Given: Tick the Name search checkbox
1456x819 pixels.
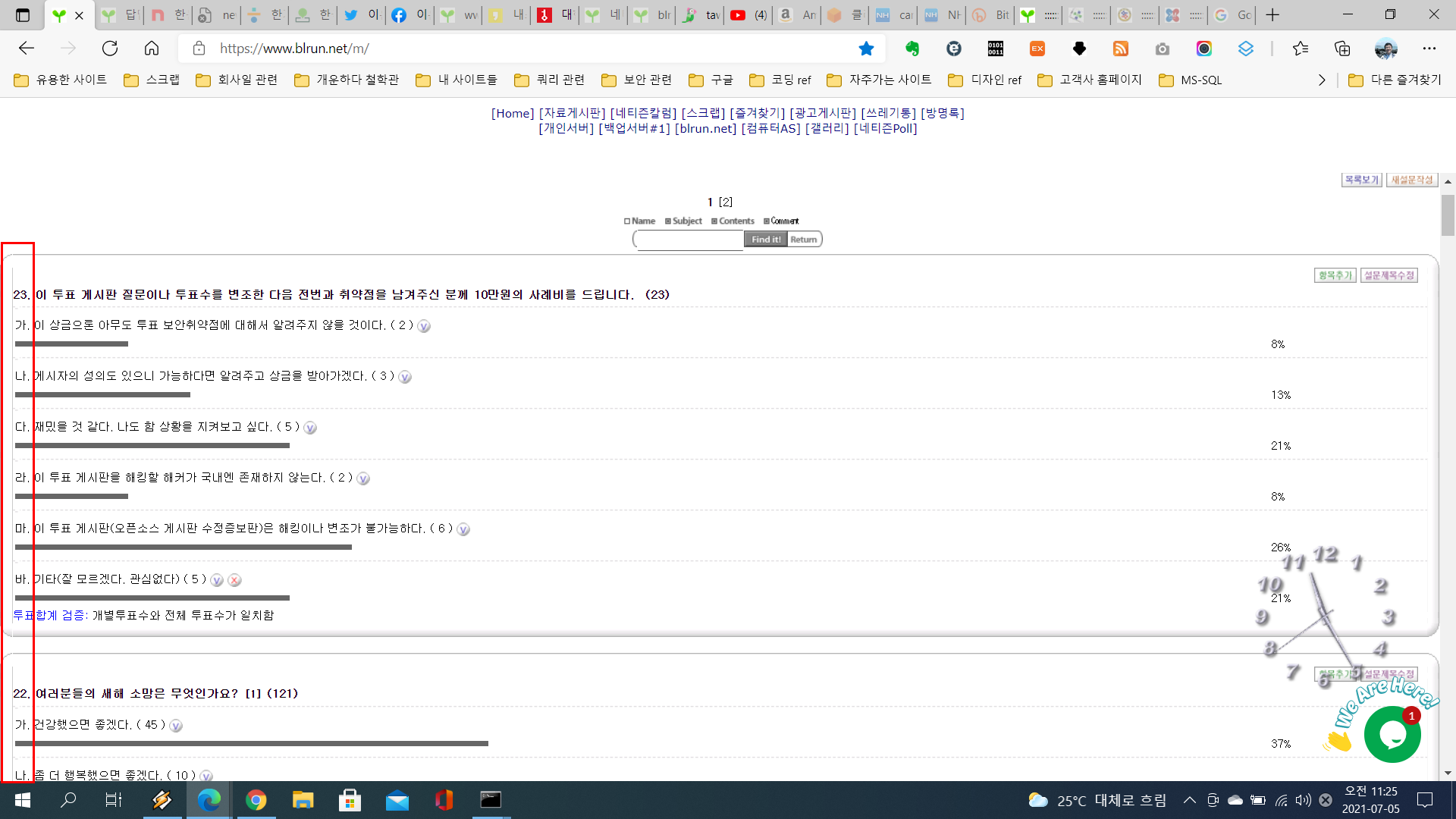Looking at the screenshot, I should point(627,221).
